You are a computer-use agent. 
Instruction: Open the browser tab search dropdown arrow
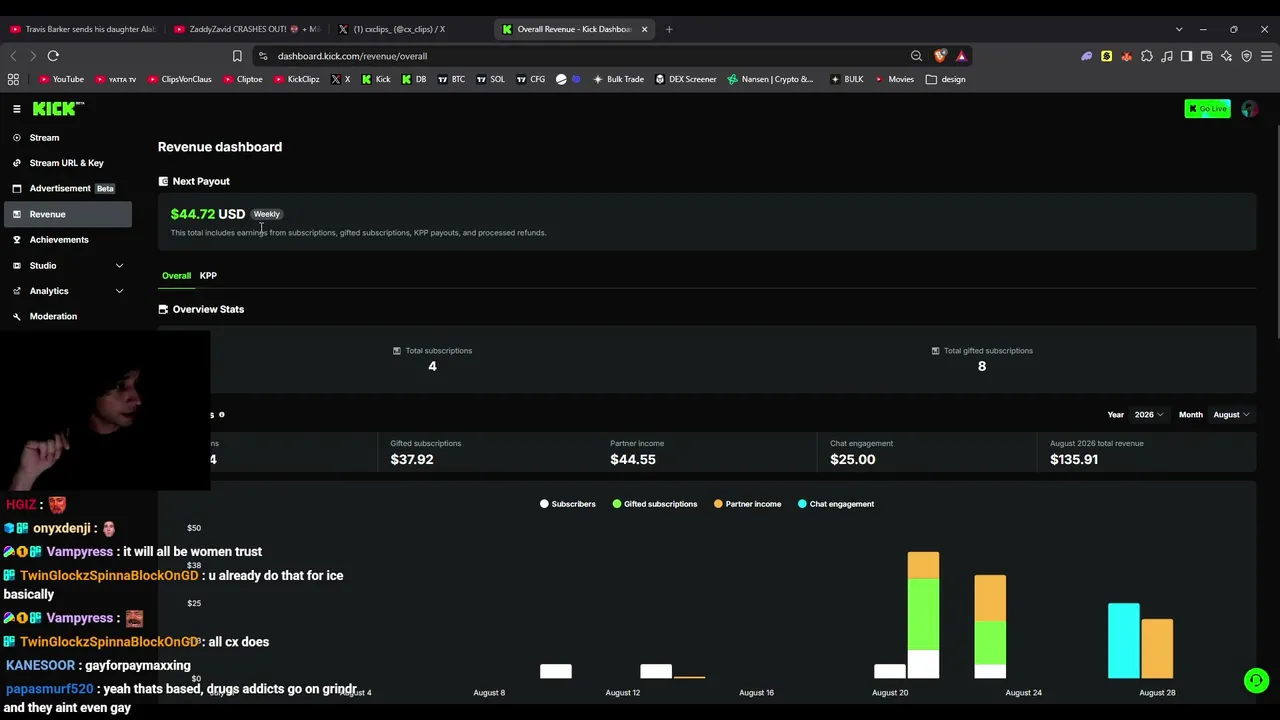pyautogui.click(x=1179, y=29)
